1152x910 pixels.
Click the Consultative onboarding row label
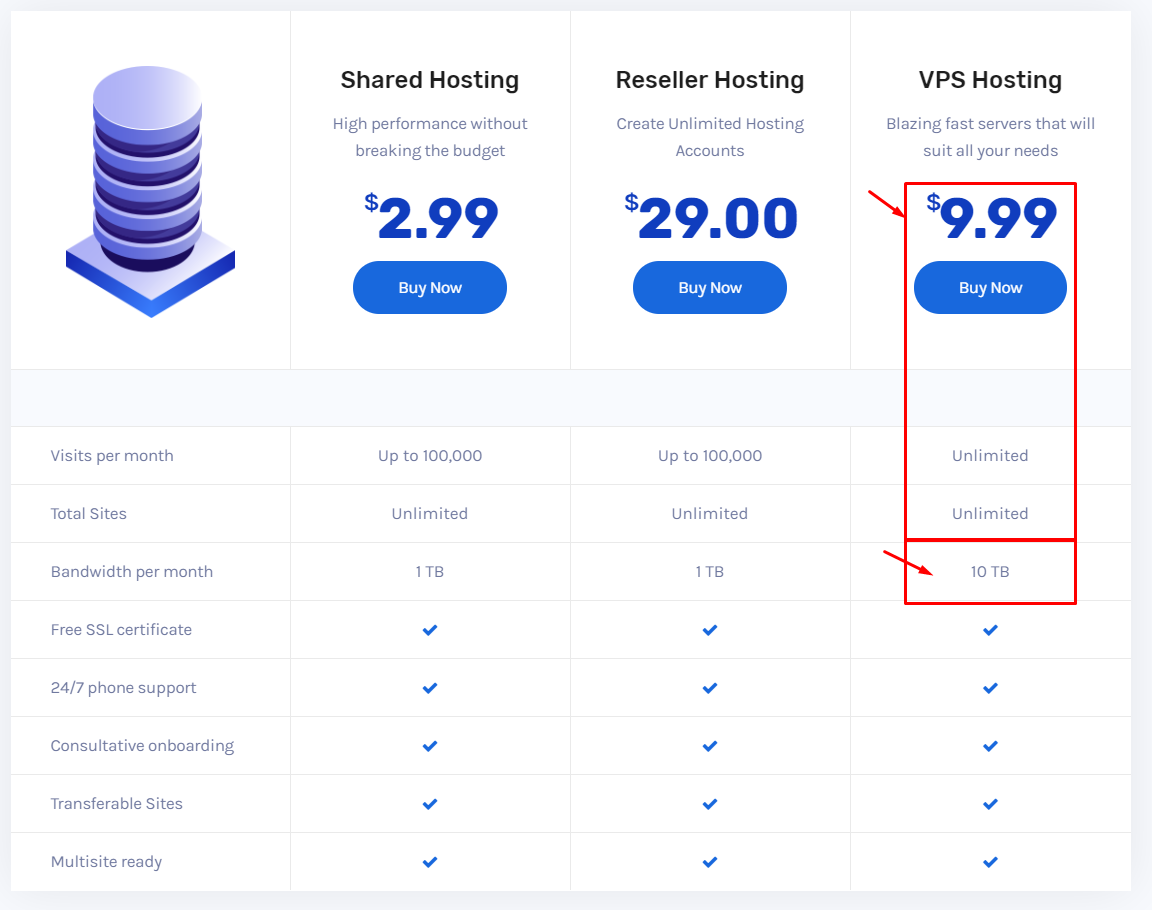pos(142,745)
